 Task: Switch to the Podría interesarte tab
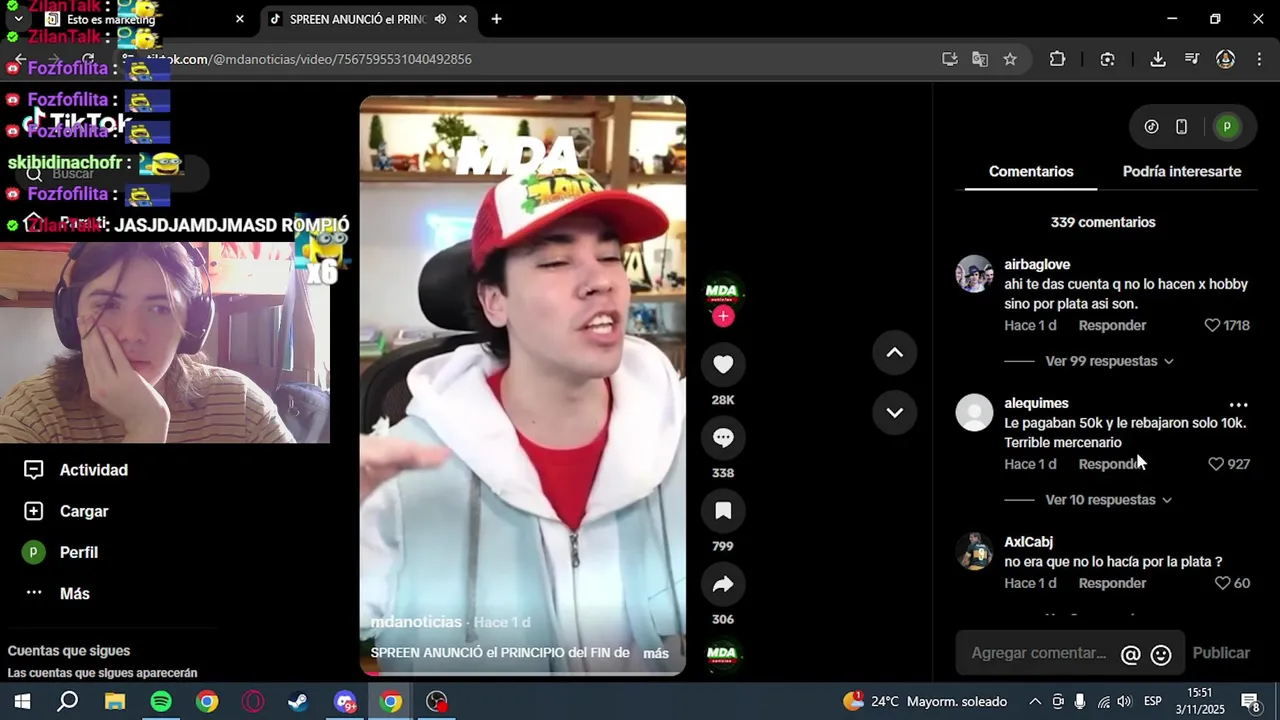(1182, 171)
